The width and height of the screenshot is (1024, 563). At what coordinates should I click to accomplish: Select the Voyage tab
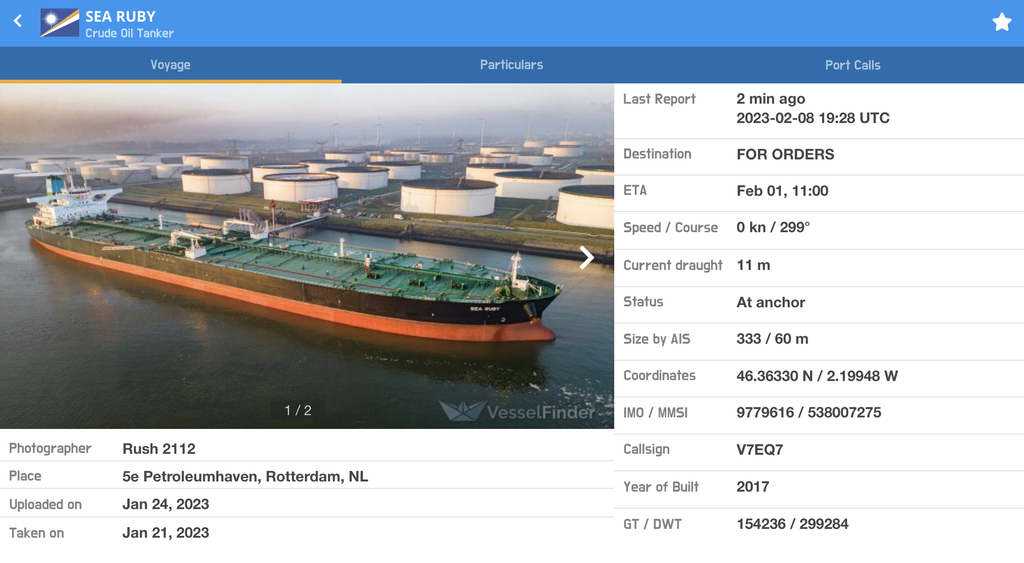point(170,65)
